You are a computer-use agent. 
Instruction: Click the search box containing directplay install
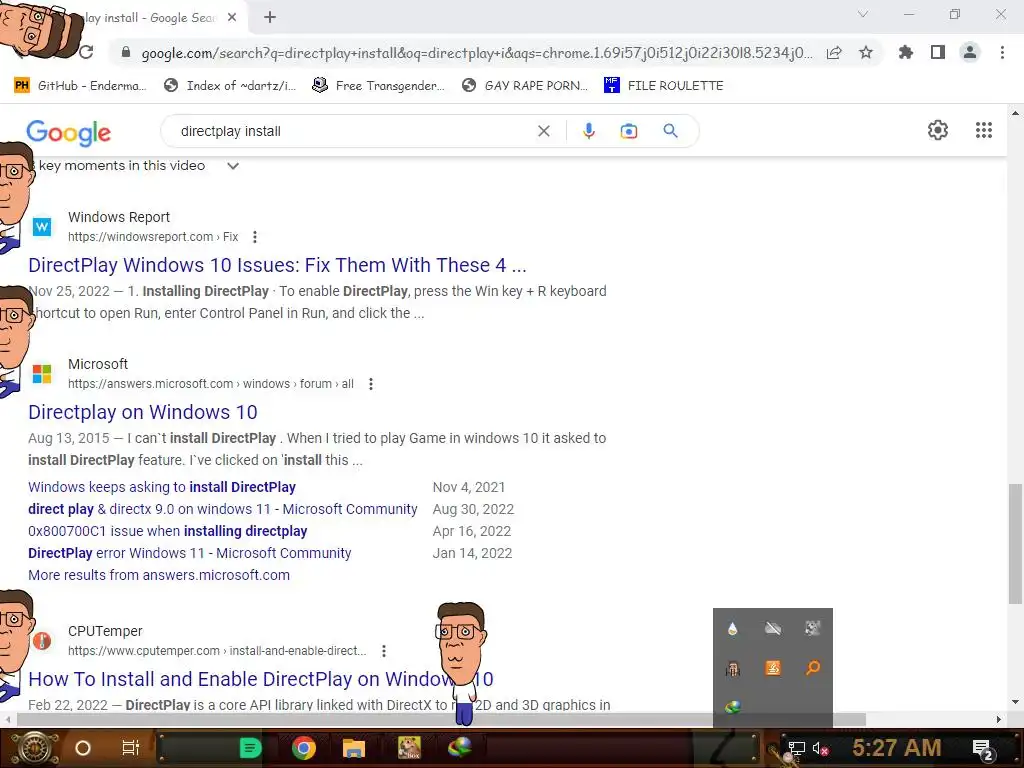coord(353,131)
